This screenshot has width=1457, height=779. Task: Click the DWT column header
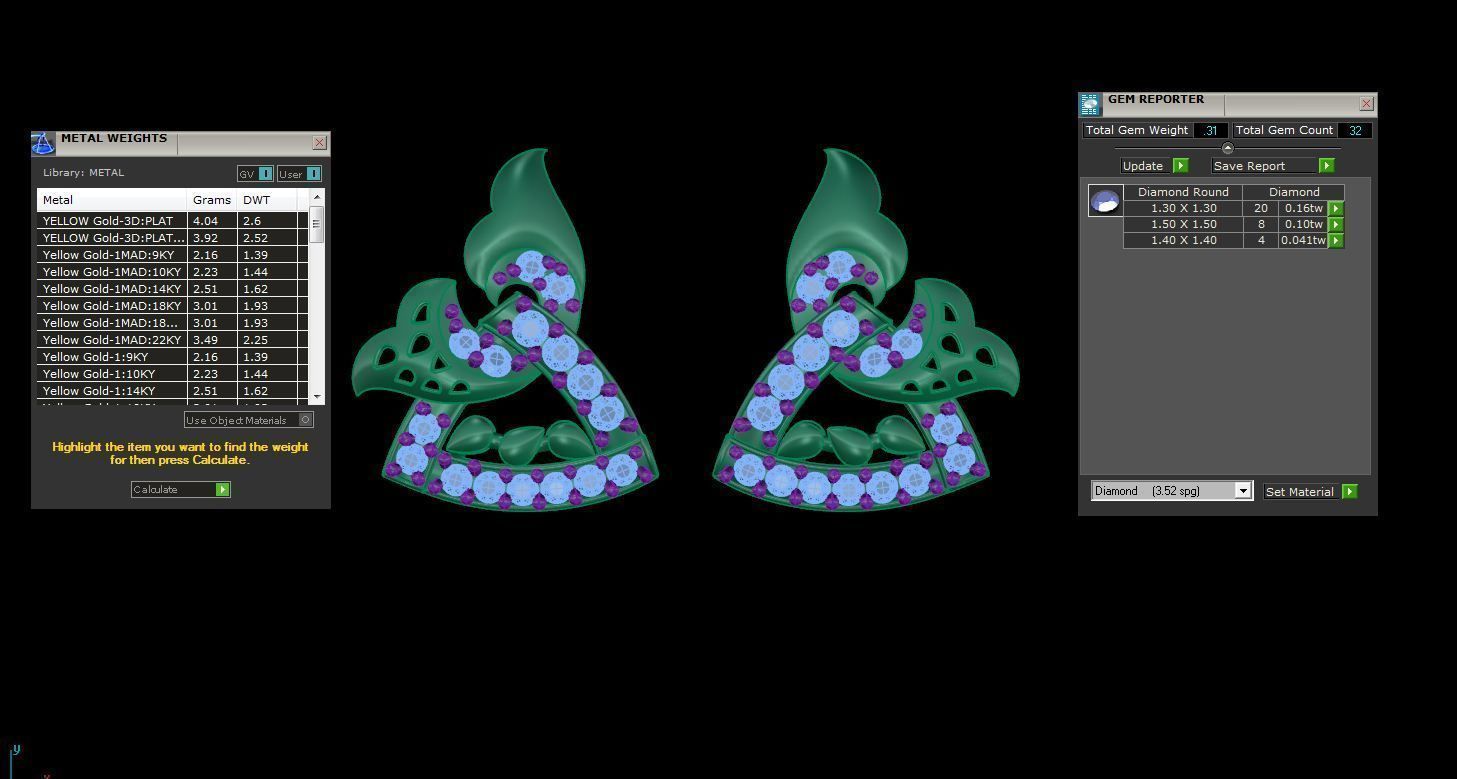tap(266, 200)
